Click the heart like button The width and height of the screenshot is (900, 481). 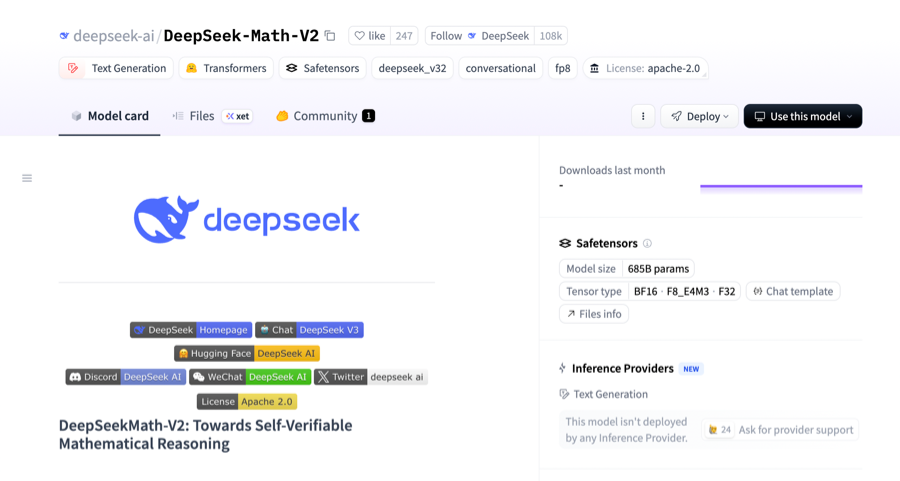pos(368,36)
